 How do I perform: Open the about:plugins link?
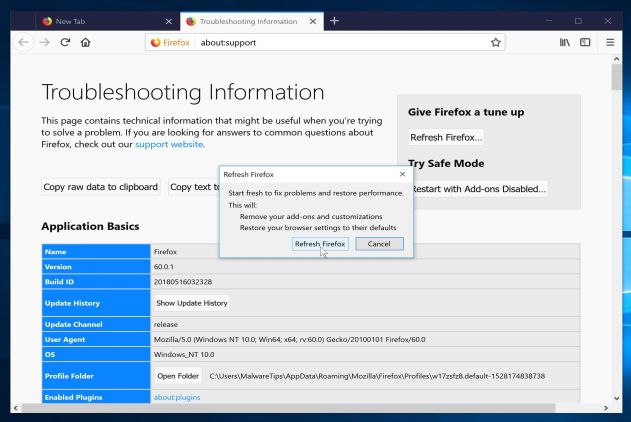point(177,397)
